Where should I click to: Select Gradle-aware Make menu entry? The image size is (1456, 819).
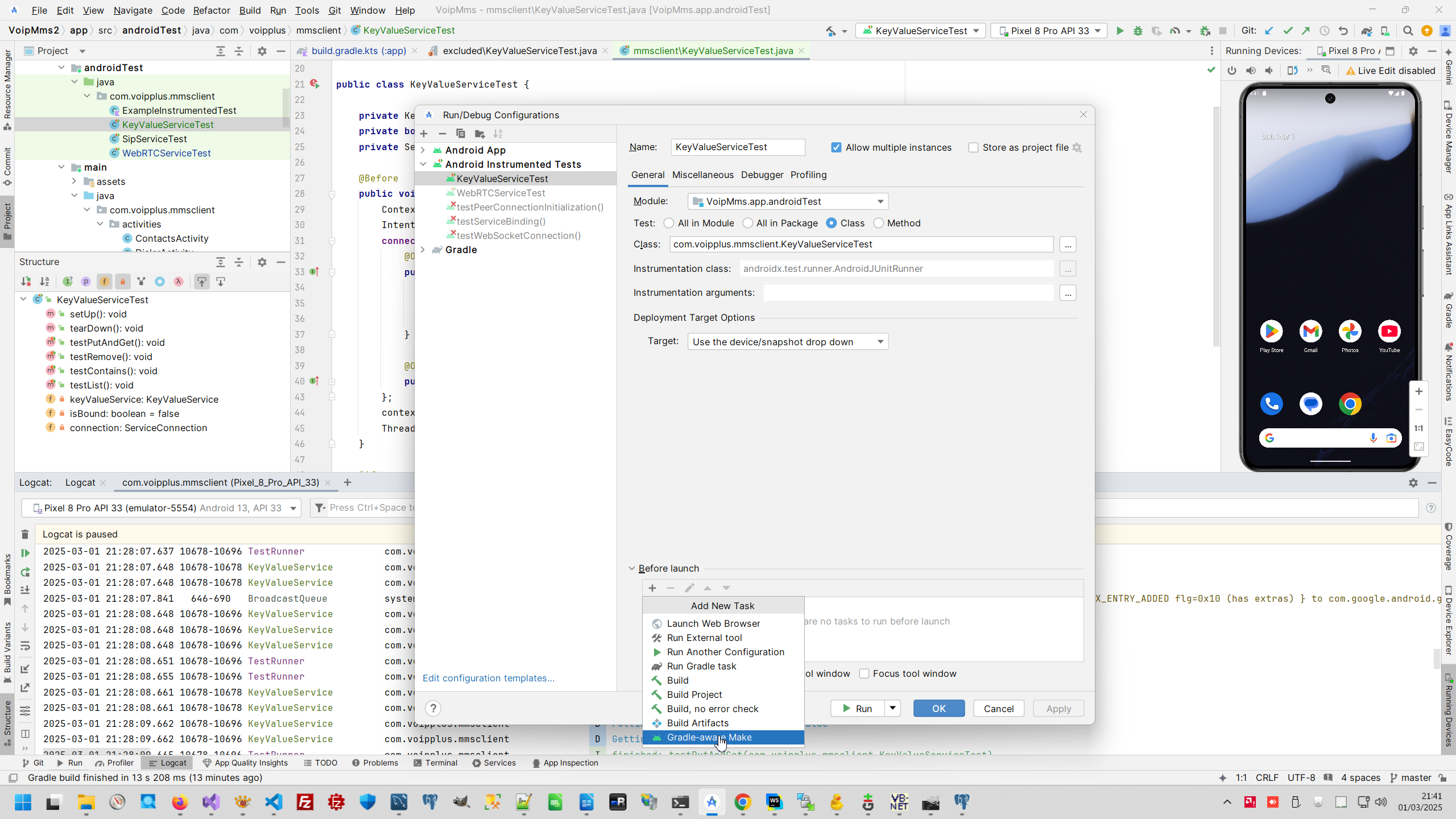coord(709,738)
